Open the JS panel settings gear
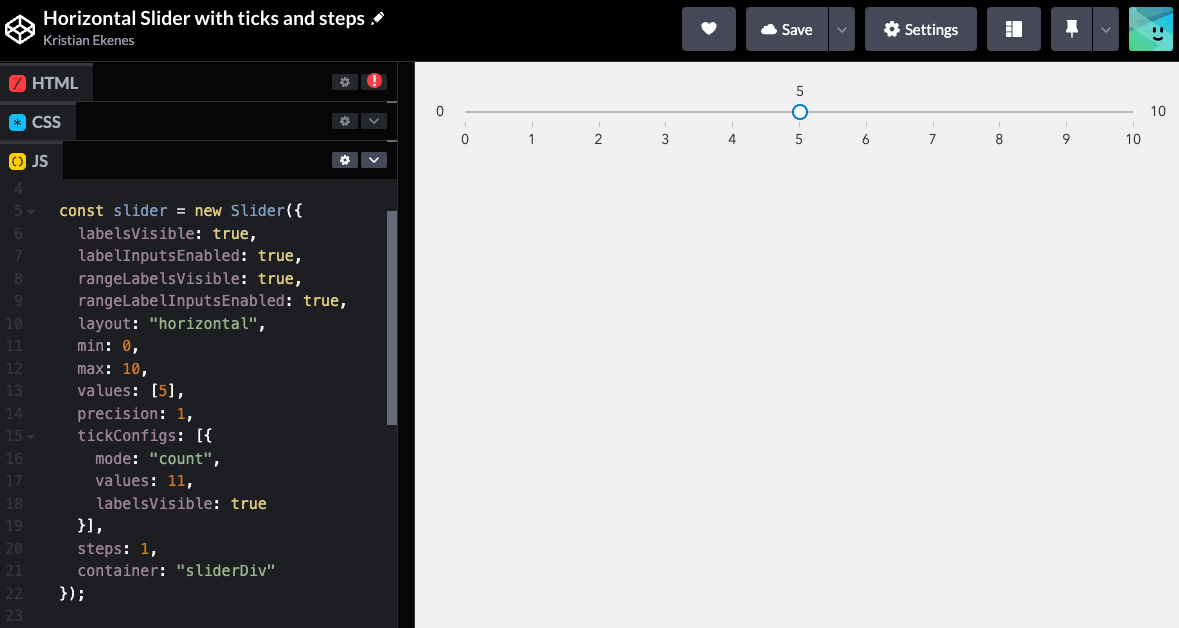The height and width of the screenshot is (628, 1179). (344, 160)
